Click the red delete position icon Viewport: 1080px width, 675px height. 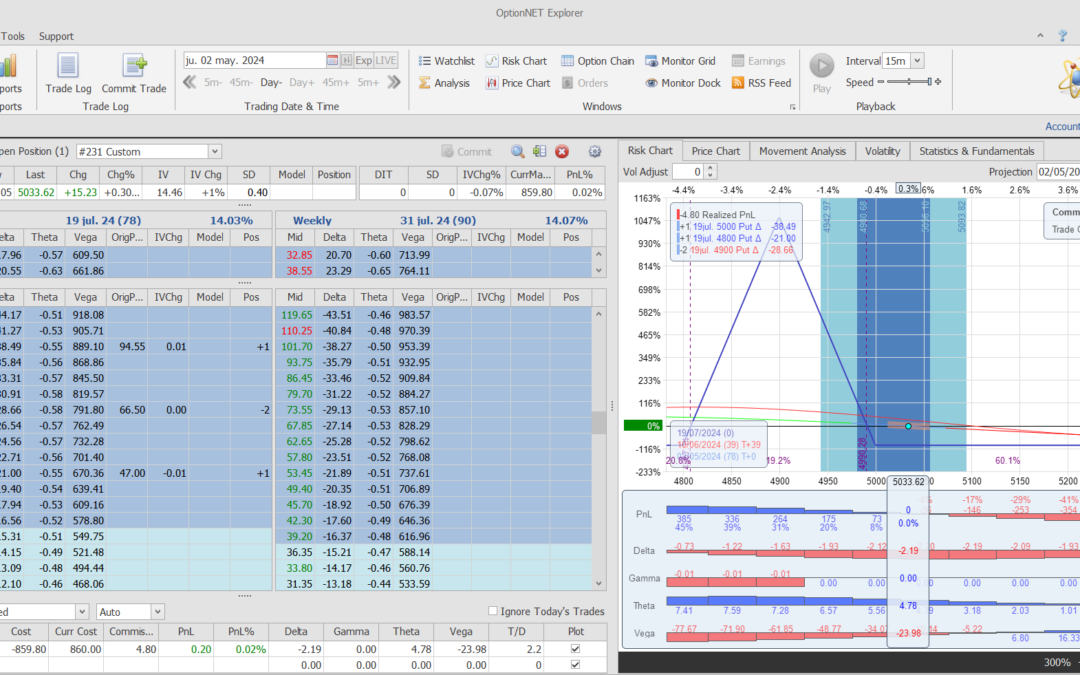tap(562, 152)
